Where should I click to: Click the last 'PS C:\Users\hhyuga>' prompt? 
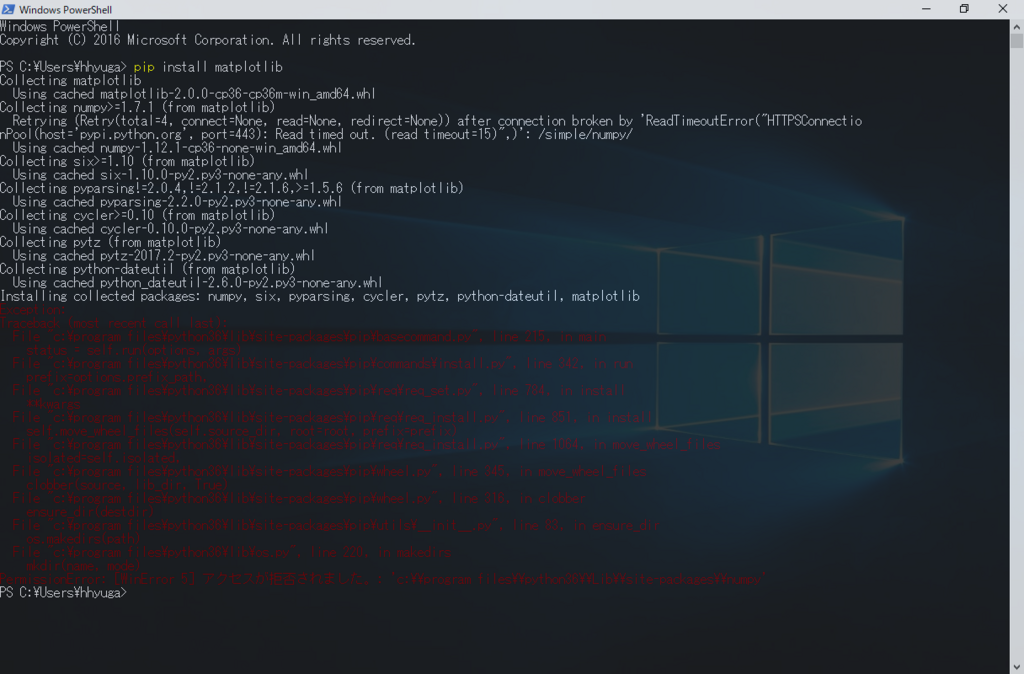[x=63, y=593]
